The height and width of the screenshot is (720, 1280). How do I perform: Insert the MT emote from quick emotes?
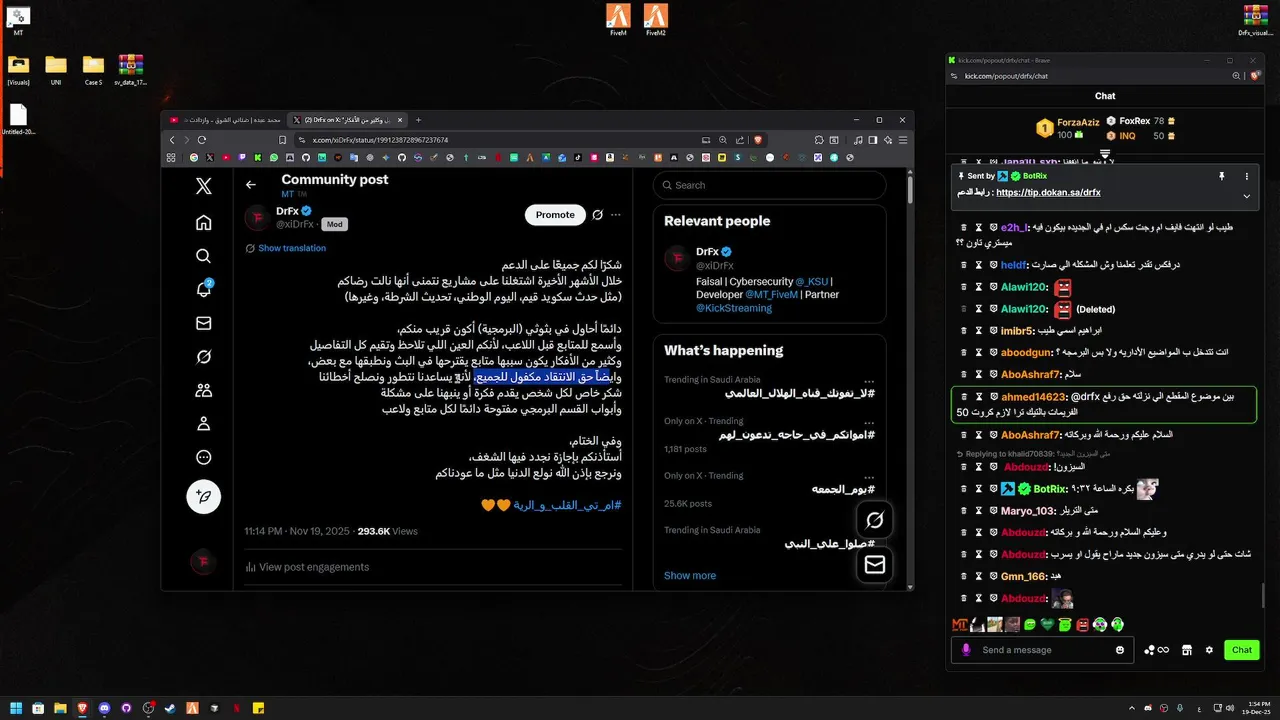(x=960, y=624)
